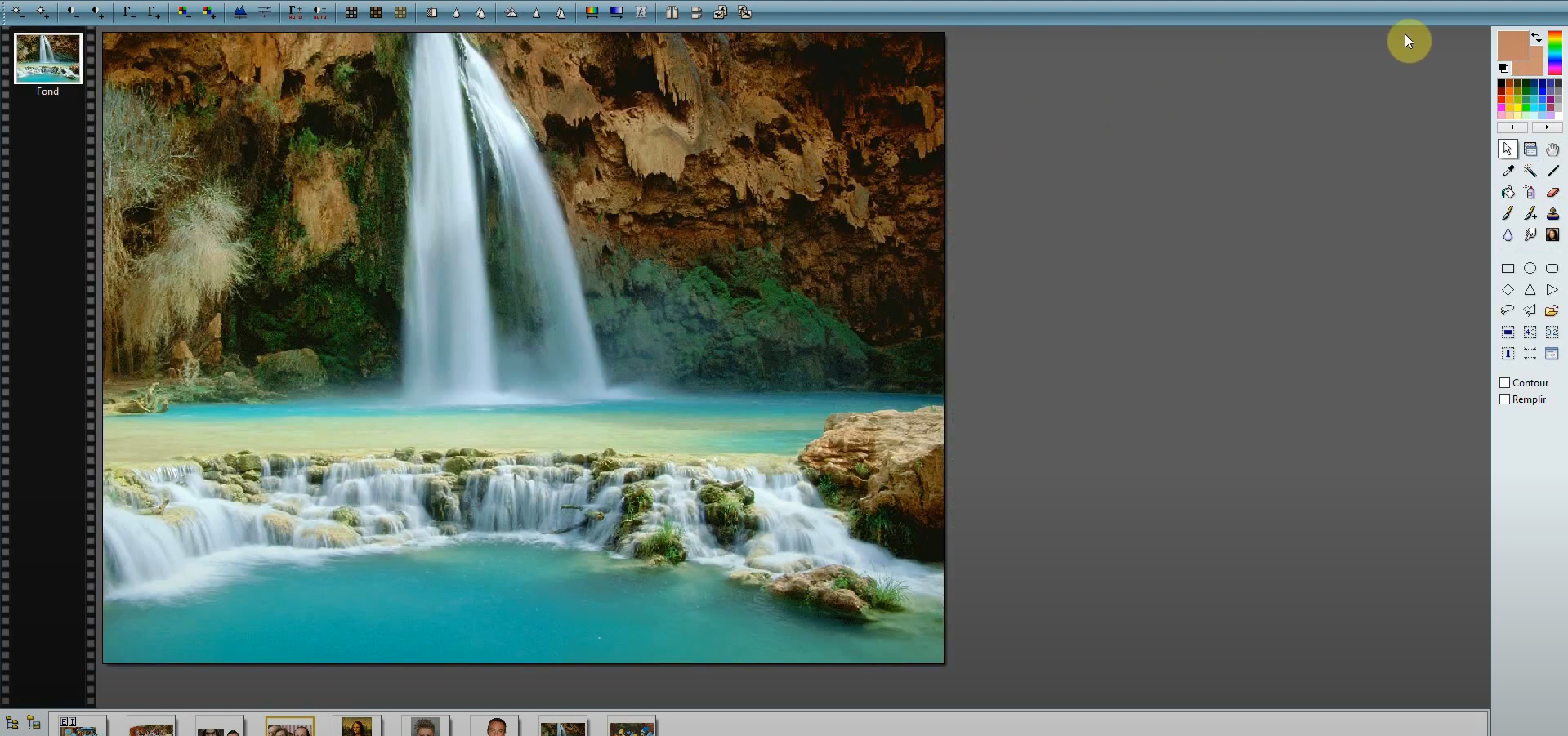Image resolution: width=1568 pixels, height=736 pixels.
Task: Select the paint bucket fill tool
Action: point(1508,192)
